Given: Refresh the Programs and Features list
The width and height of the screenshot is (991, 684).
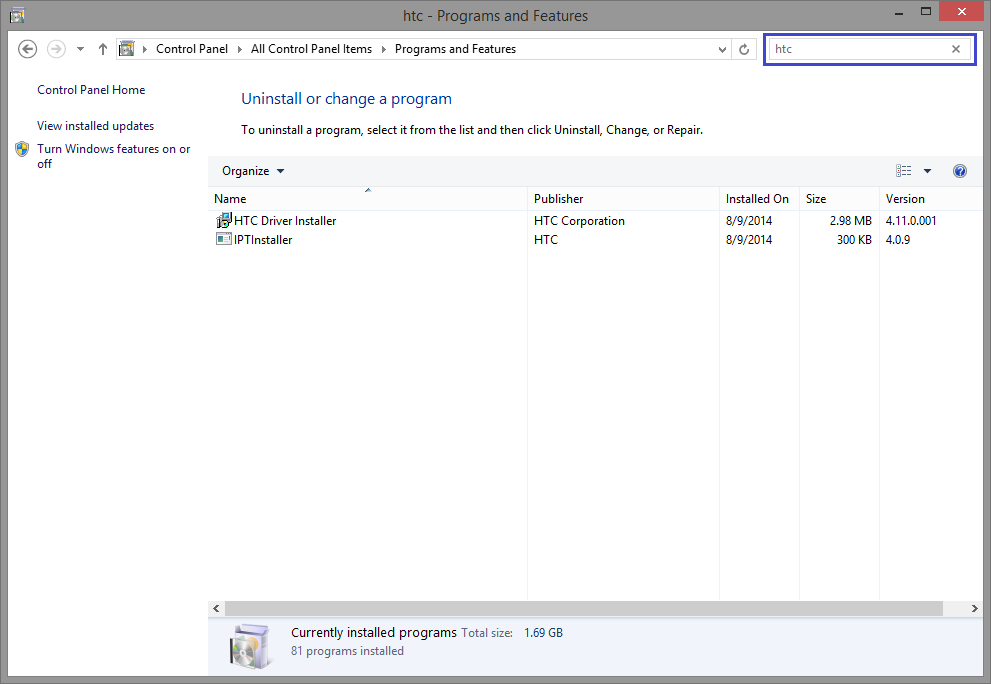Looking at the screenshot, I should point(744,49).
